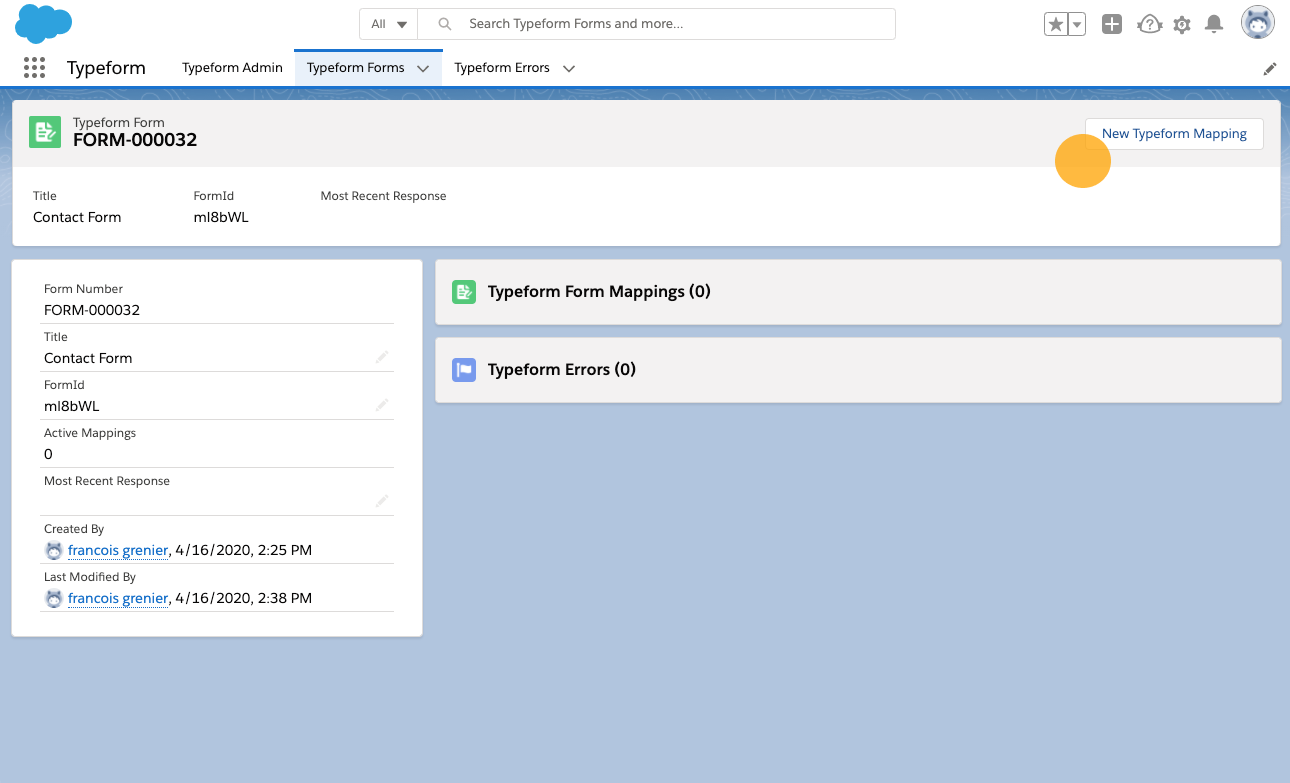Click the ml8bWL value in details panel
Screen dimensions: 1290x783
[72, 406]
